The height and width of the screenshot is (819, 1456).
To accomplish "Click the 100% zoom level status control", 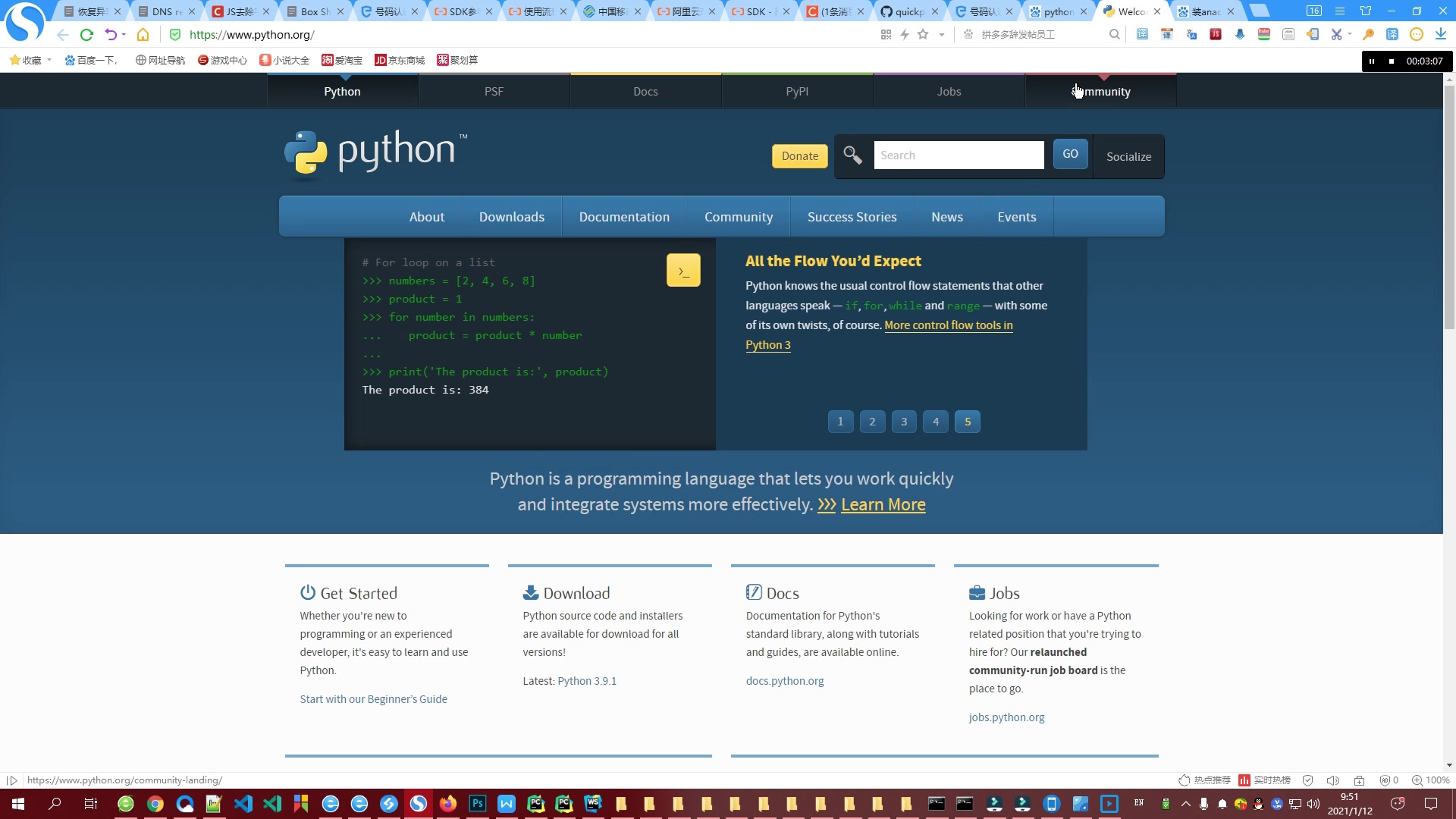I will tap(1431, 780).
